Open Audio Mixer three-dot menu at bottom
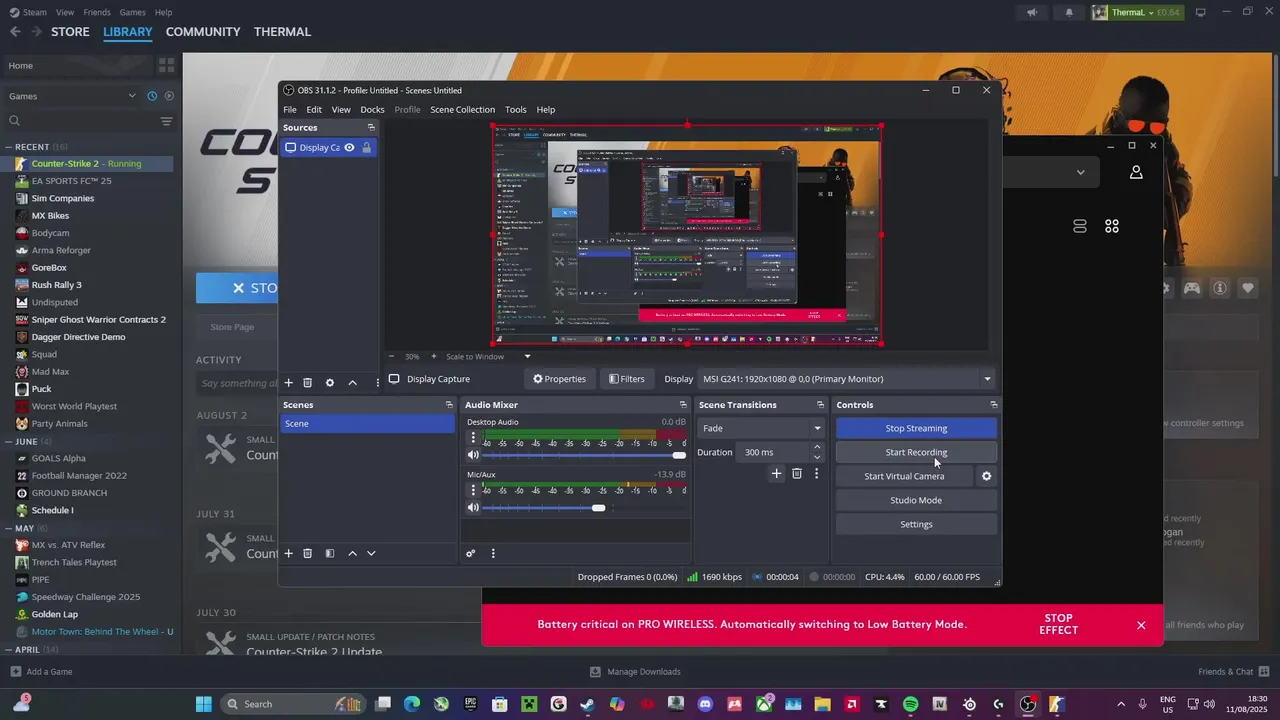The height and width of the screenshot is (720, 1280). (493, 553)
